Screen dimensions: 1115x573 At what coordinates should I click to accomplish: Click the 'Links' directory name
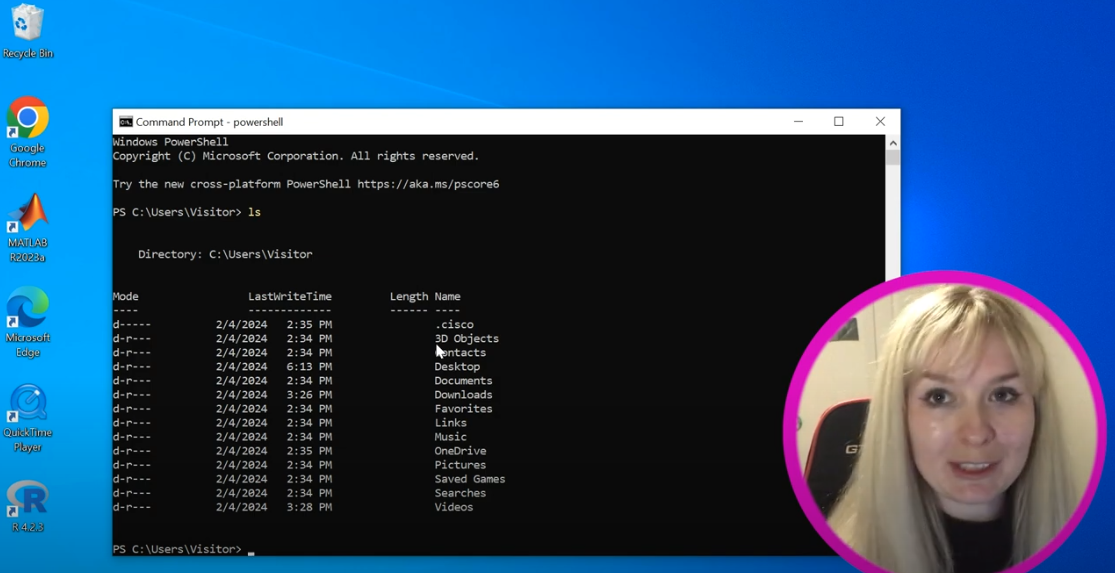click(x=451, y=423)
